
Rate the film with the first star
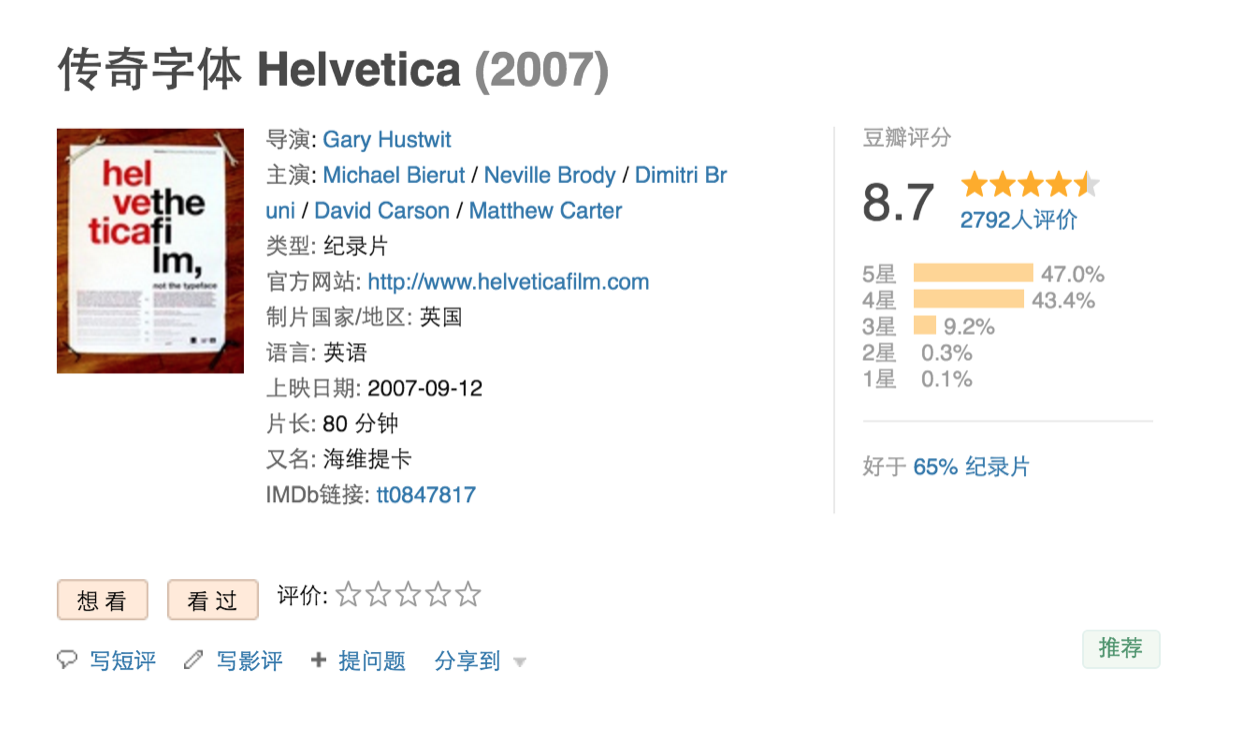point(348,595)
